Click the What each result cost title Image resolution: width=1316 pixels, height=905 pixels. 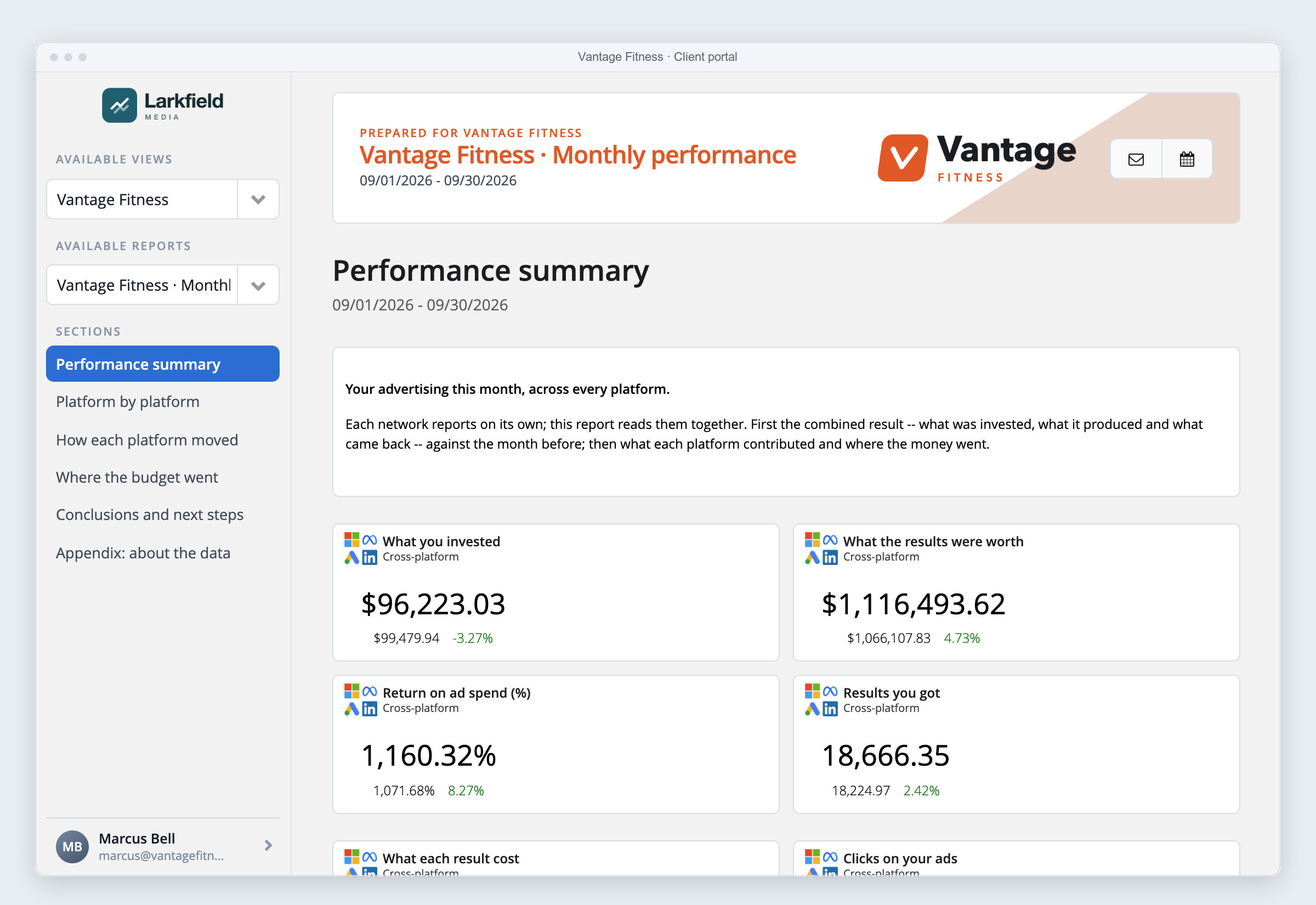[451, 858]
